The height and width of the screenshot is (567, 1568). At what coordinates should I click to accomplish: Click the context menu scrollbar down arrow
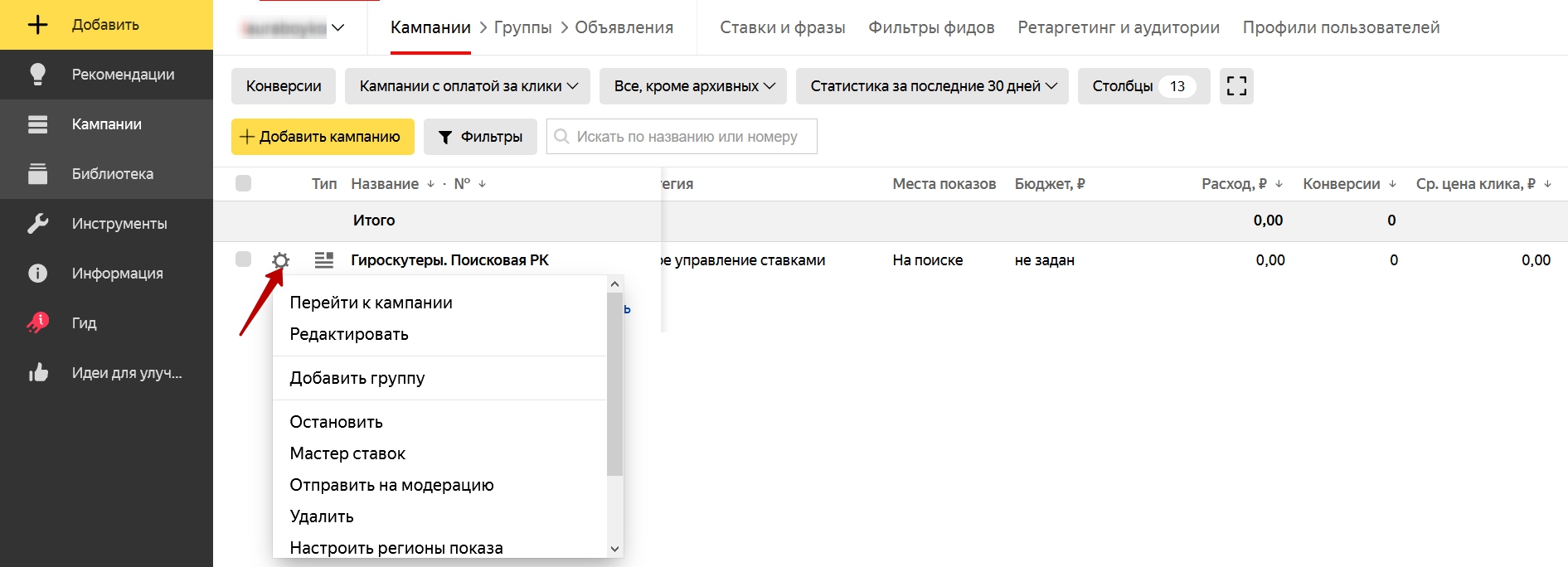point(614,548)
